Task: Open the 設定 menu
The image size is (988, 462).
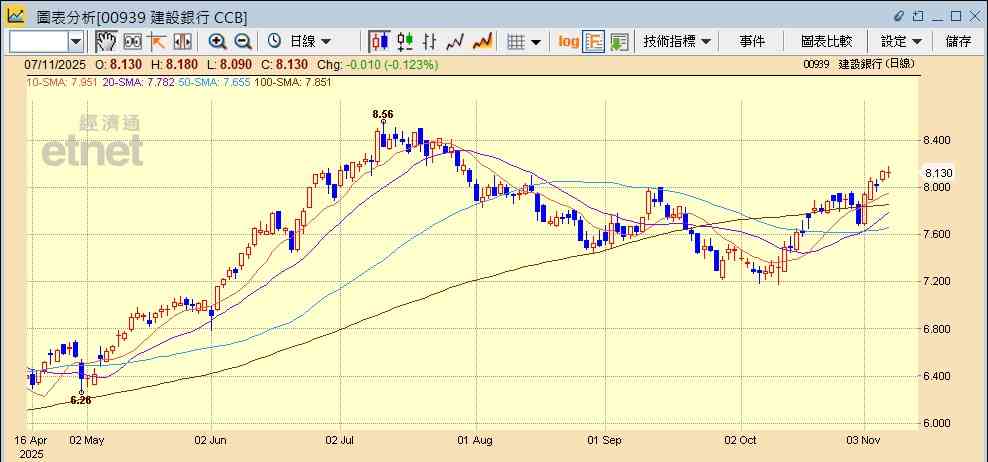Action: (901, 41)
